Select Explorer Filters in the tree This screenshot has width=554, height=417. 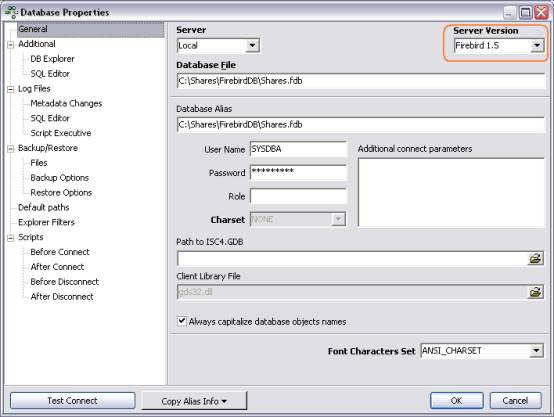pos(46,222)
